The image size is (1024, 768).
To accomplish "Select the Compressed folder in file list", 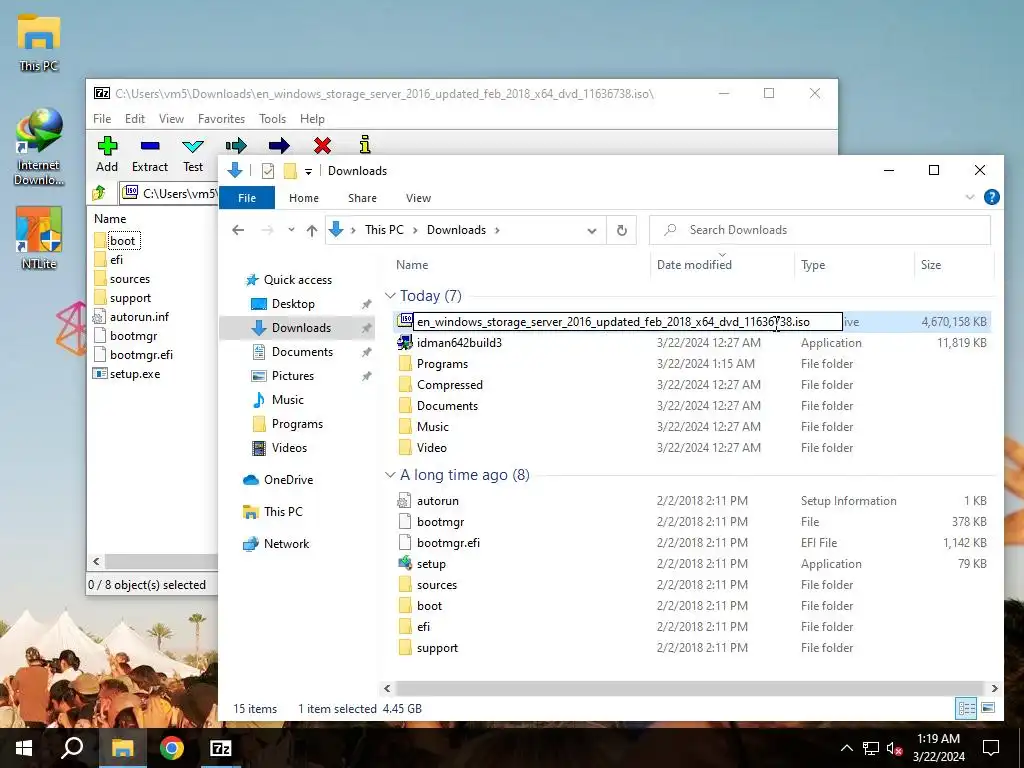I will [x=450, y=385].
